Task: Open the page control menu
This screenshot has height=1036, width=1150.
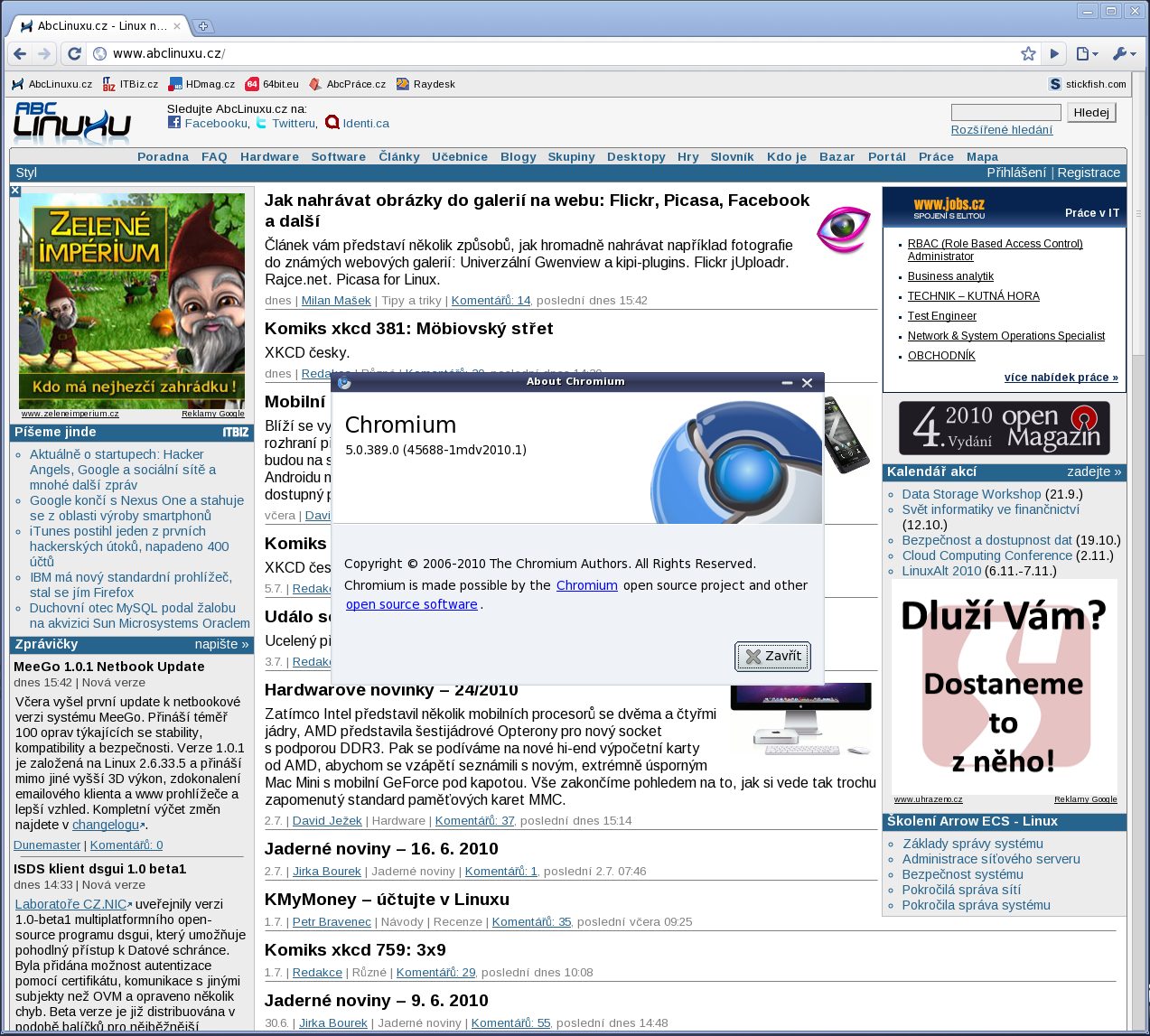Action: [x=1087, y=53]
